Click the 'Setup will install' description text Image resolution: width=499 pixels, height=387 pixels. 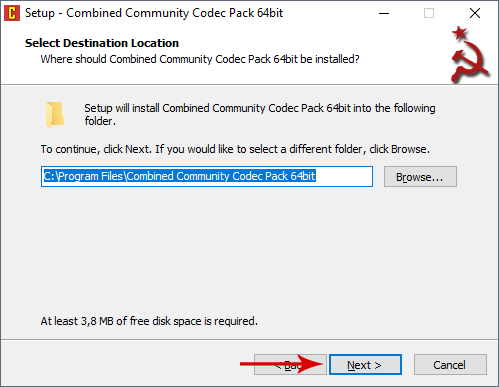pyautogui.click(x=260, y=114)
